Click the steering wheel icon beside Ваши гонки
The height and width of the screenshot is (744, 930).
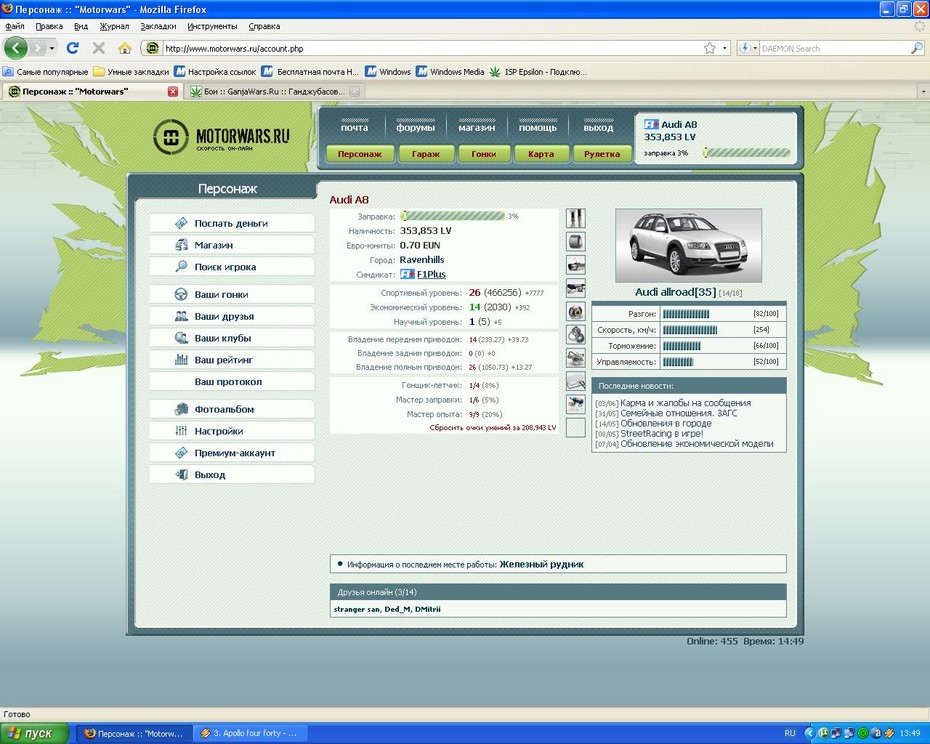point(181,294)
